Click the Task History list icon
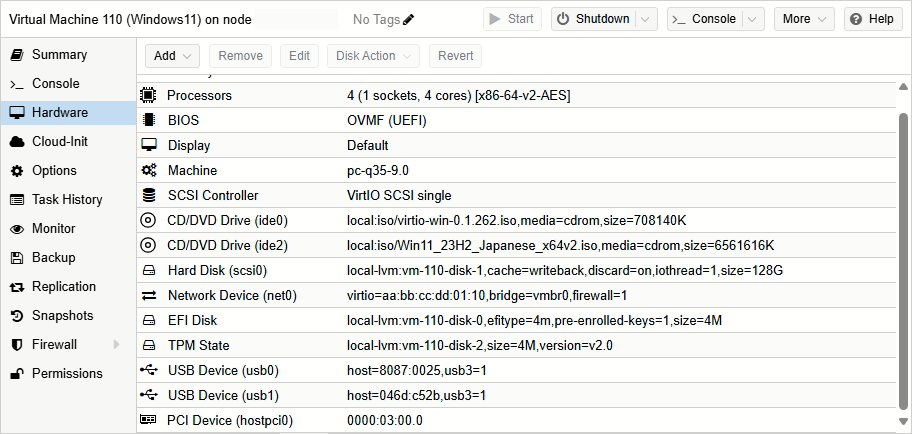This screenshot has height=434, width=912. tap(17, 200)
